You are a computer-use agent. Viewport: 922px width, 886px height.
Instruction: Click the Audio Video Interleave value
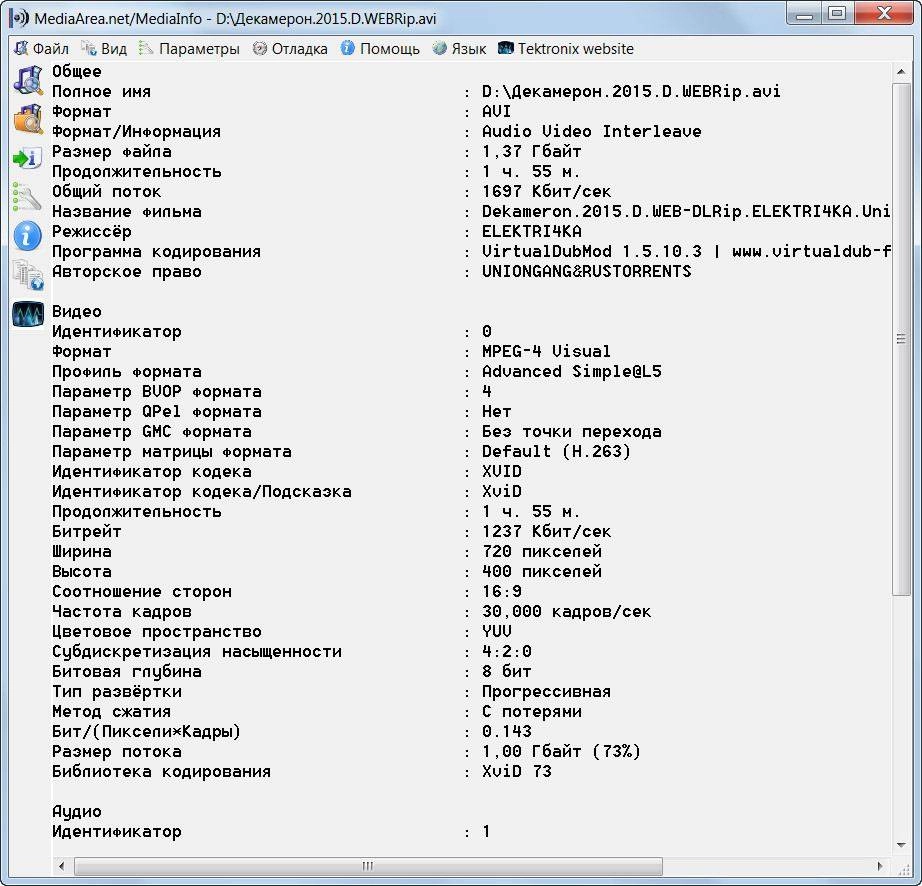pyautogui.click(x=592, y=132)
